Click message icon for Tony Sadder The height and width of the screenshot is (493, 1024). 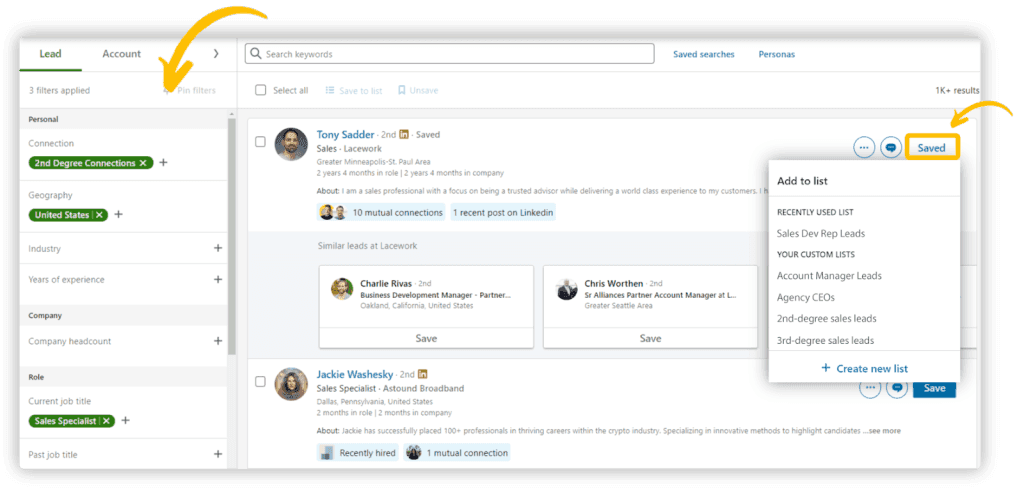pyautogui.click(x=890, y=148)
